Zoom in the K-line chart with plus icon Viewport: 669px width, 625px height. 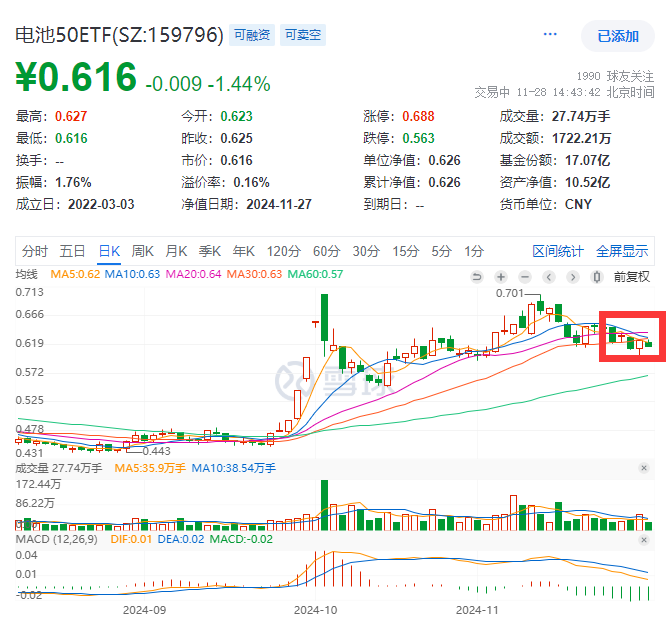point(501,277)
